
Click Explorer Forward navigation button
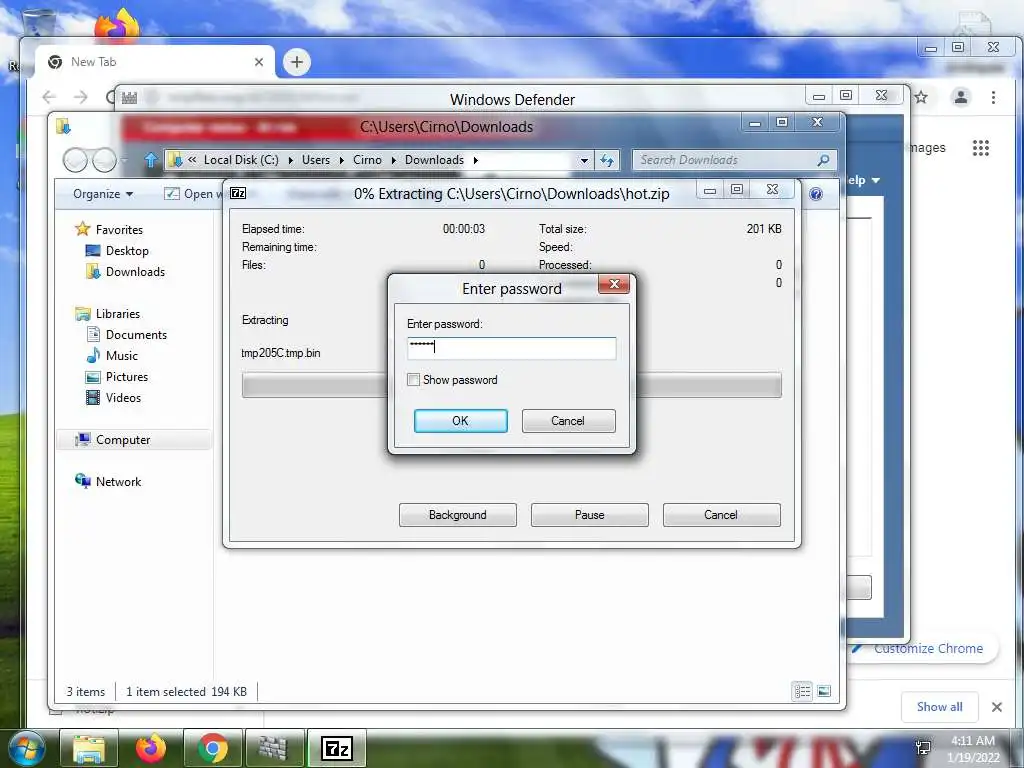click(x=104, y=159)
